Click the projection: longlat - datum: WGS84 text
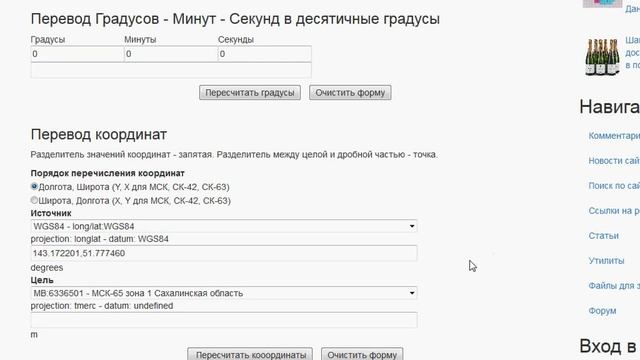The image size is (640, 360). (x=100, y=239)
